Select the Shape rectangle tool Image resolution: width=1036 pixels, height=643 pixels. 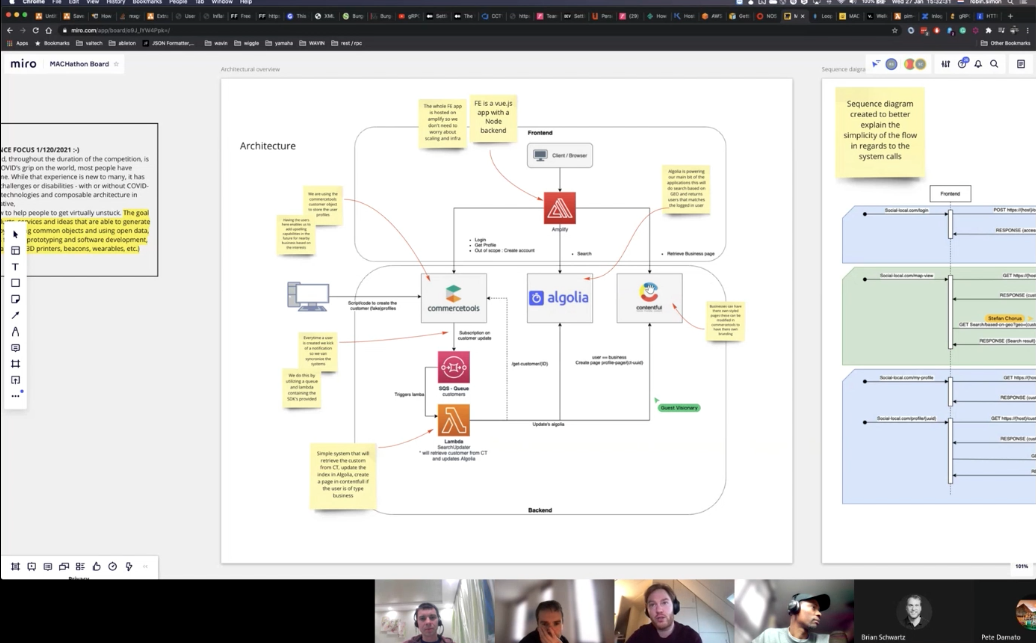pyautogui.click(x=15, y=283)
